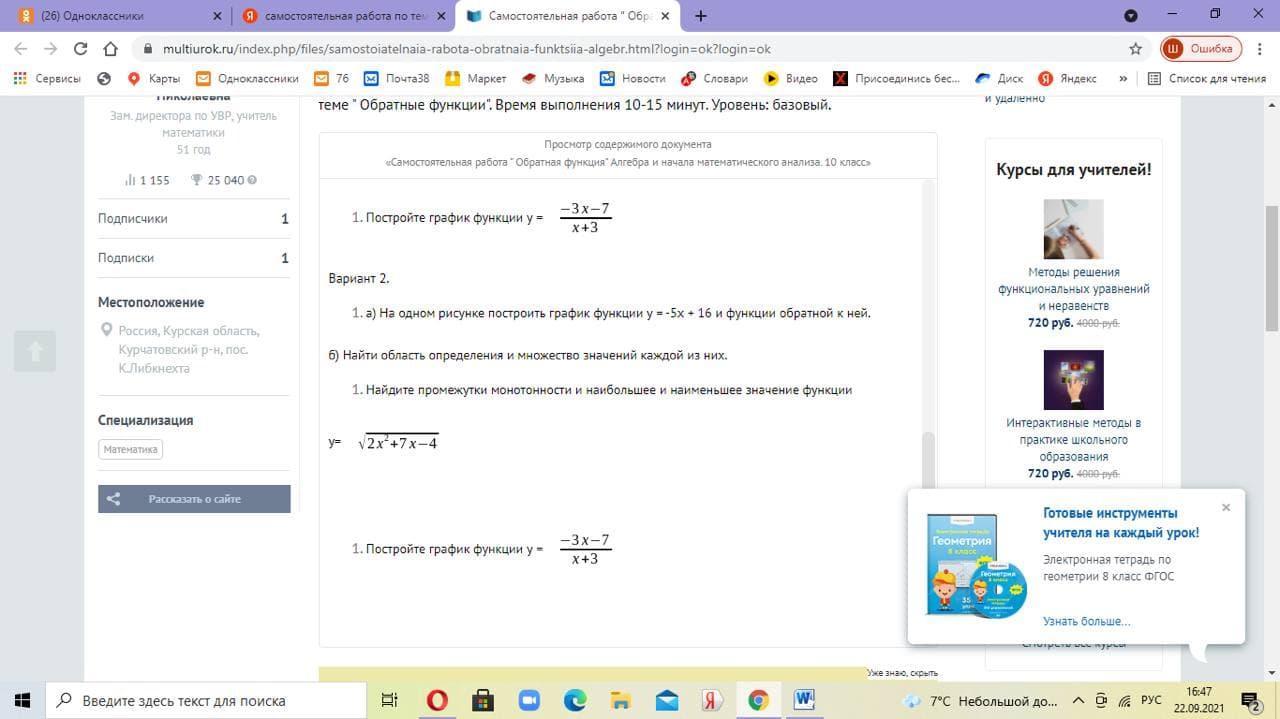
Task: Click the home icon in browser toolbar
Action: [x=112, y=48]
